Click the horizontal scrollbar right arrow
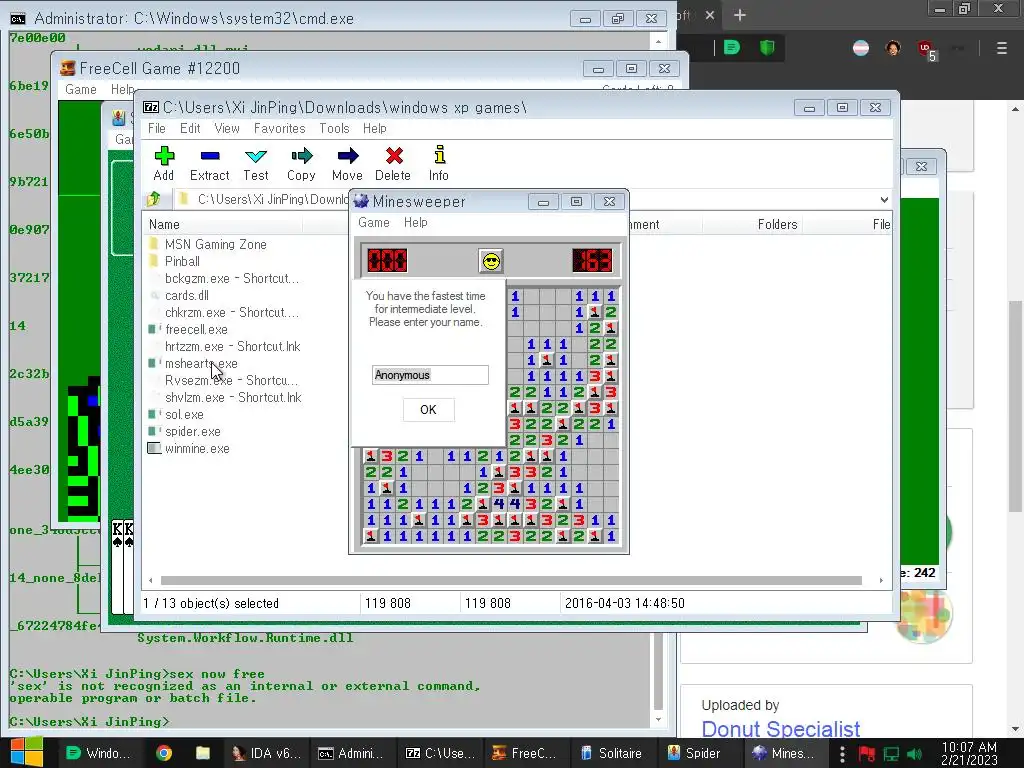Image resolution: width=1024 pixels, height=768 pixels. point(881,580)
